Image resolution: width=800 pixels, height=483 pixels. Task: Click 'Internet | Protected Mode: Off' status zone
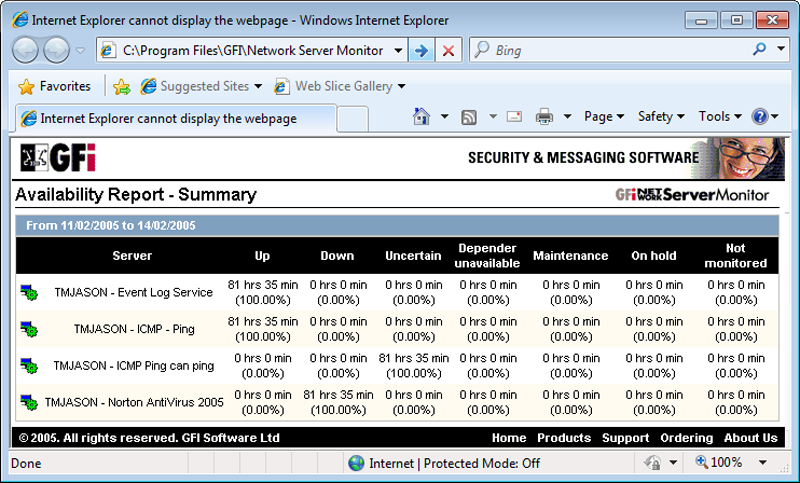[x=444, y=463]
